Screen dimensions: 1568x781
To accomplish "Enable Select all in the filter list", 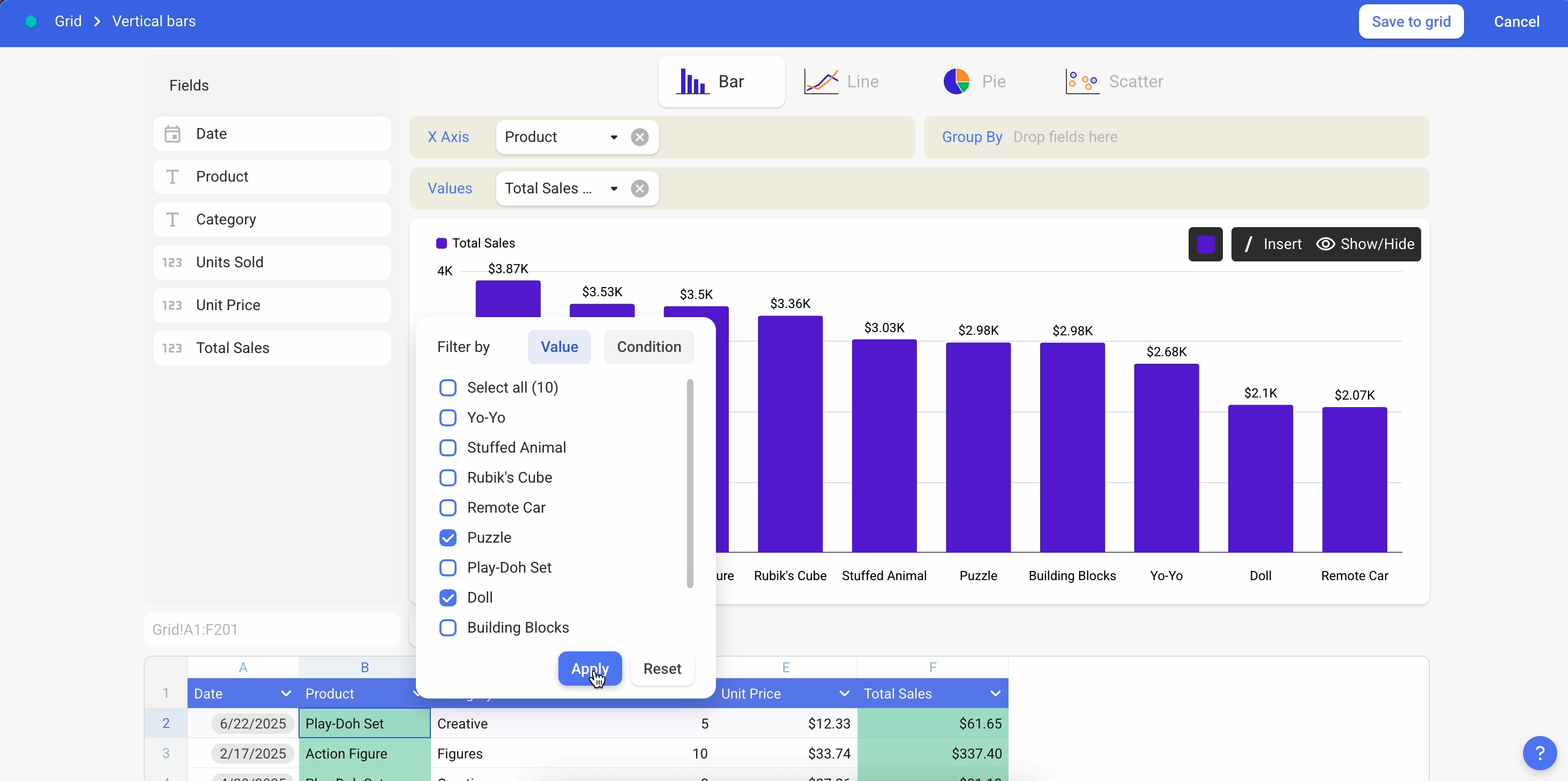I will pos(448,387).
